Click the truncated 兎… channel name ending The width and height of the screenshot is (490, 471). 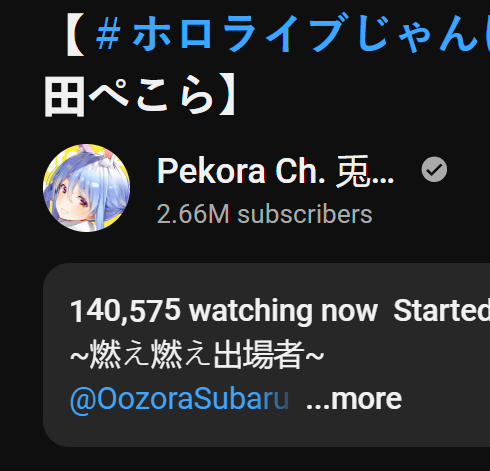pyautogui.click(x=365, y=171)
